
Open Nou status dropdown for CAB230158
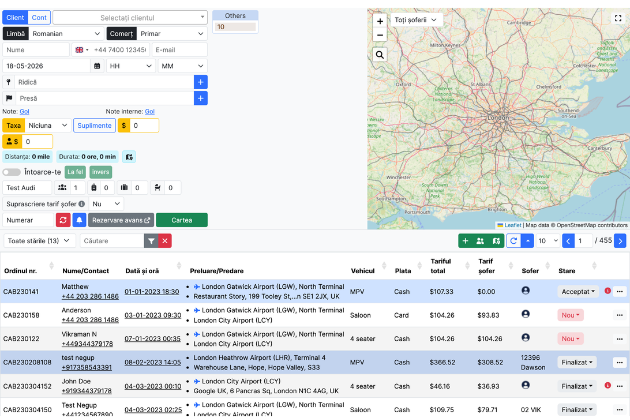pos(571,315)
